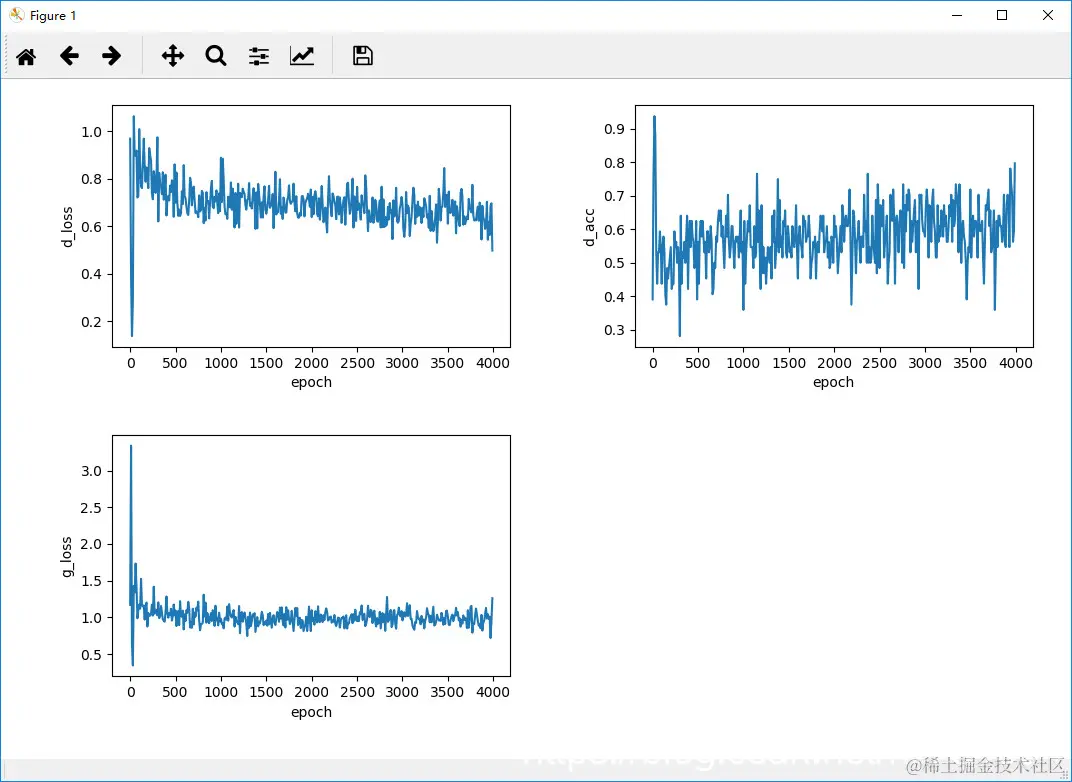Click the d_loss y-axis label
This screenshot has height=782, width=1072.
(x=67, y=227)
